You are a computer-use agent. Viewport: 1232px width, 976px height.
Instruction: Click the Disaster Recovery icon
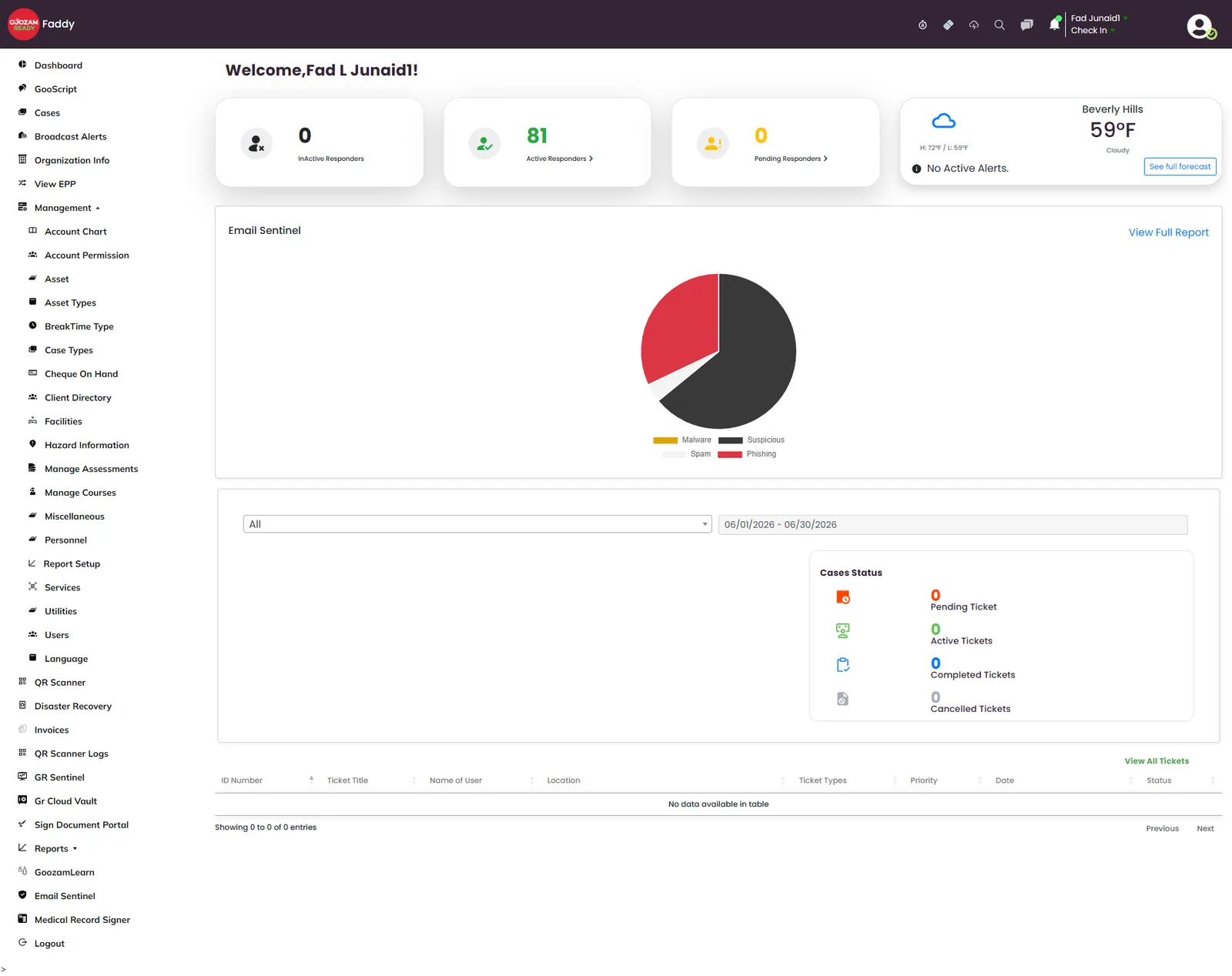click(22, 705)
